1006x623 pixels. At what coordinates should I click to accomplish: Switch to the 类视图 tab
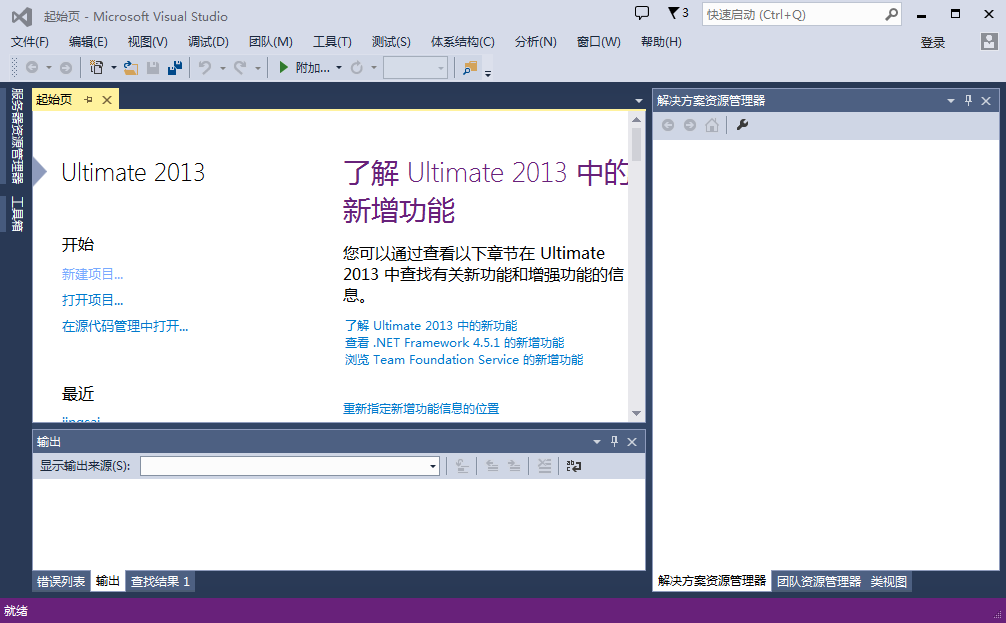click(x=889, y=581)
